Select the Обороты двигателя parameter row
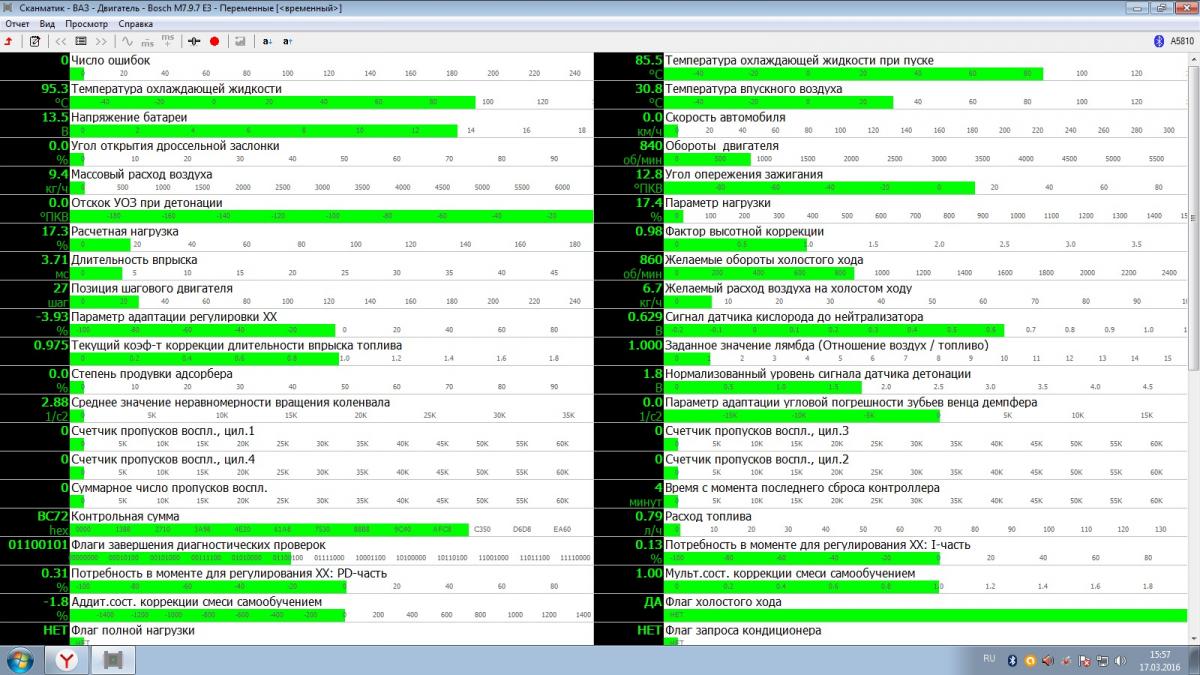This screenshot has width=1200, height=675. point(721,146)
